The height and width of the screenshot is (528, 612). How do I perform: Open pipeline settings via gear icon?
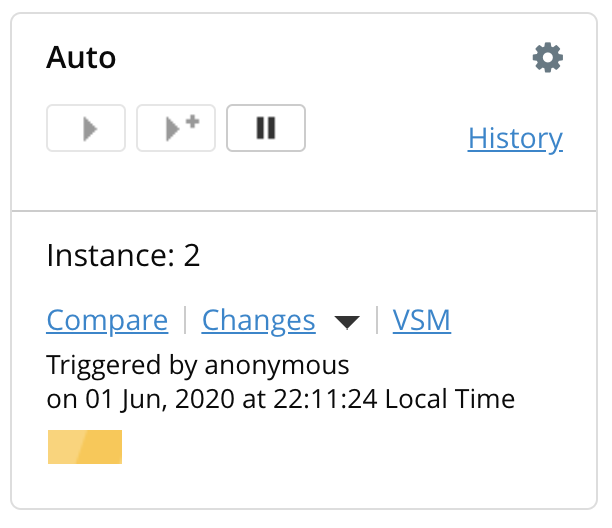547,58
